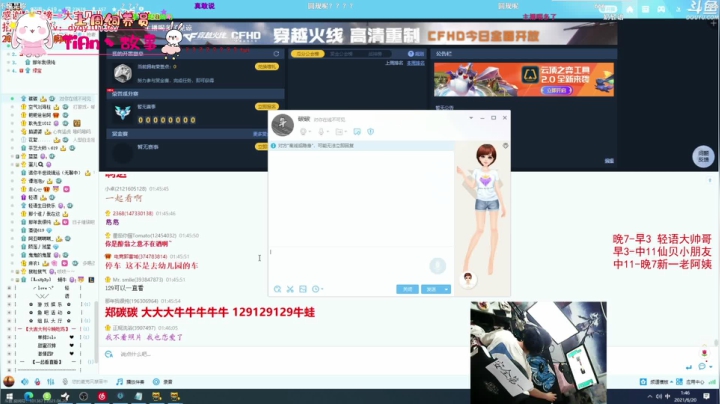Screen dimensions: 720x404
Task: Click the home icon in the top right bar
Action: [x=630, y=9]
